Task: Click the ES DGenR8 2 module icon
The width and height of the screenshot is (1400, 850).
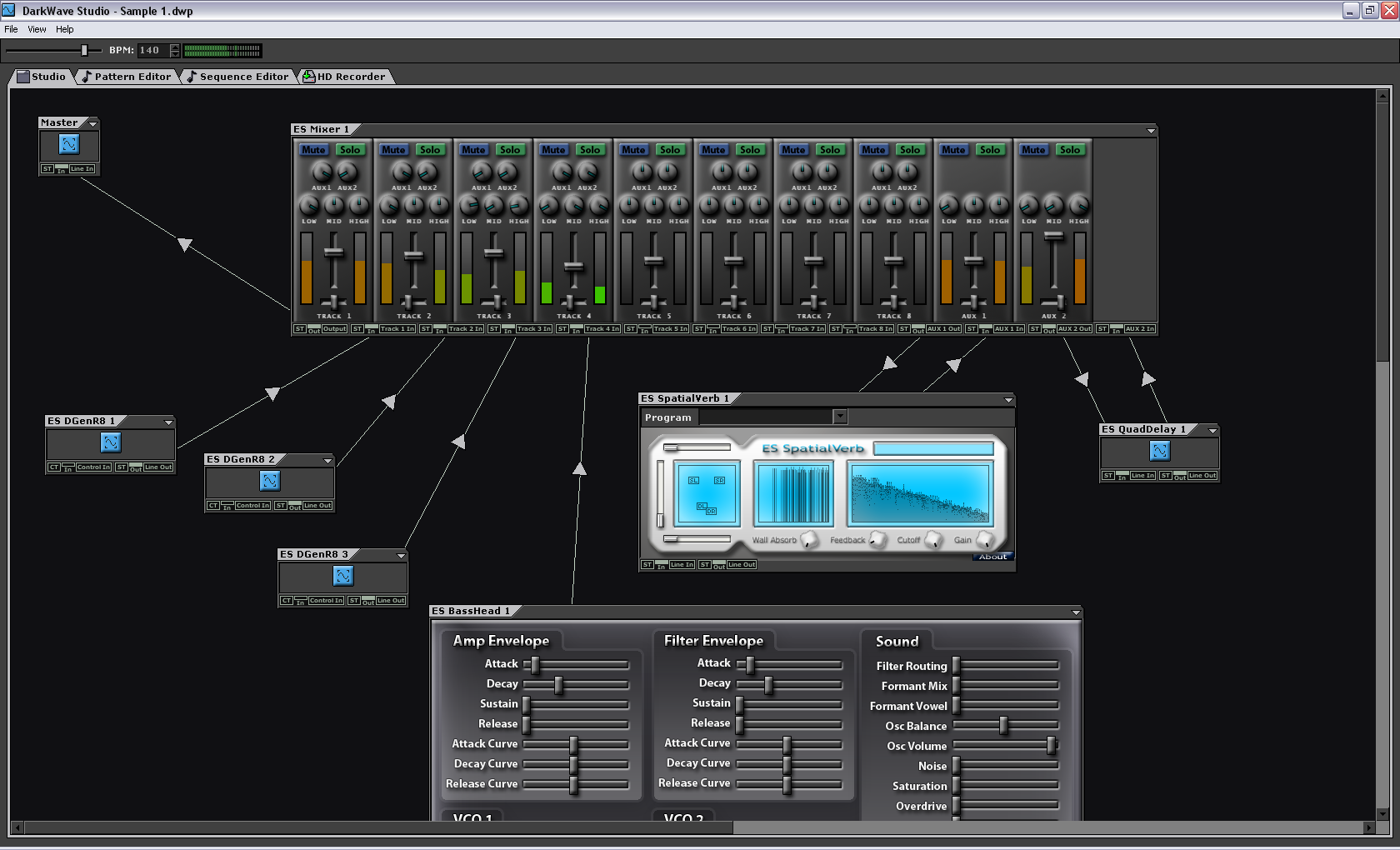Action: click(270, 481)
